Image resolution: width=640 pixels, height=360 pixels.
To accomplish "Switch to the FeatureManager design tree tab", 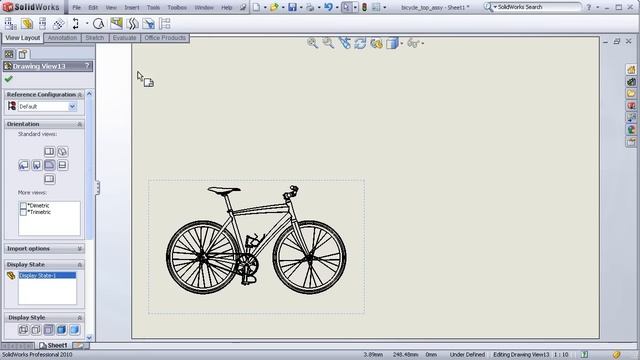I will point(9,54).
